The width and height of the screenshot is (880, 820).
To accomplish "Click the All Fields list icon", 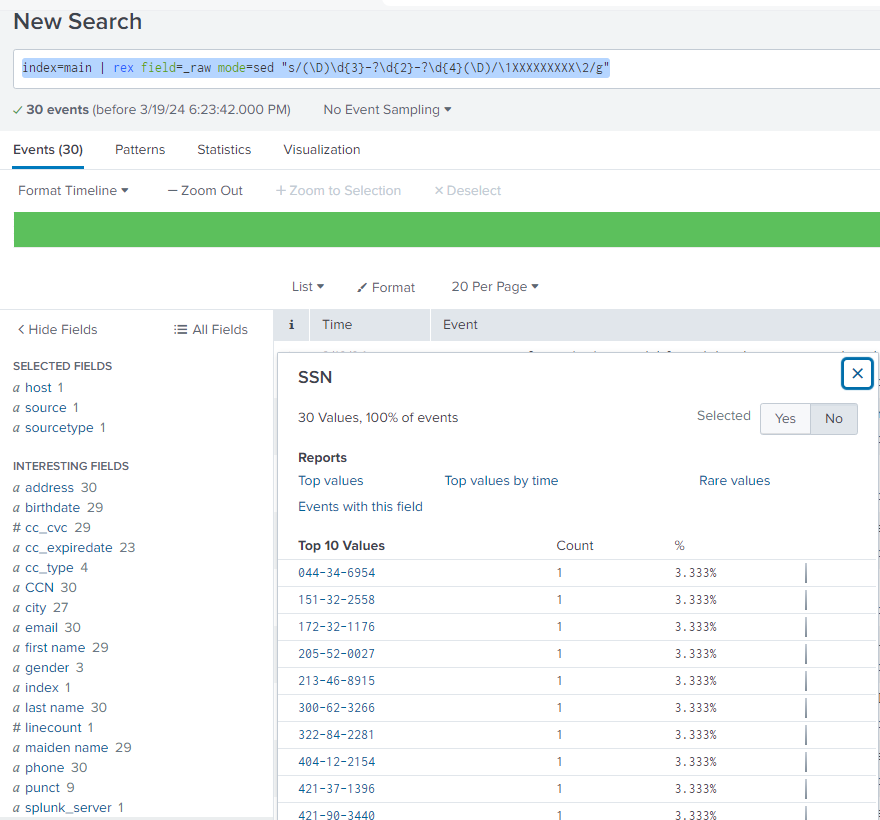I will coord(180,329).
